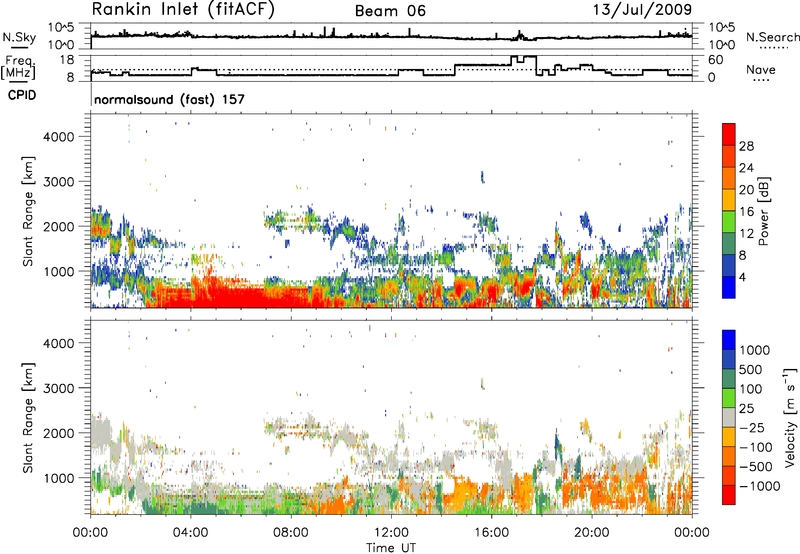Click the "Beam 06" label
Screen dimensions: 800x554
tap(390, 11)
